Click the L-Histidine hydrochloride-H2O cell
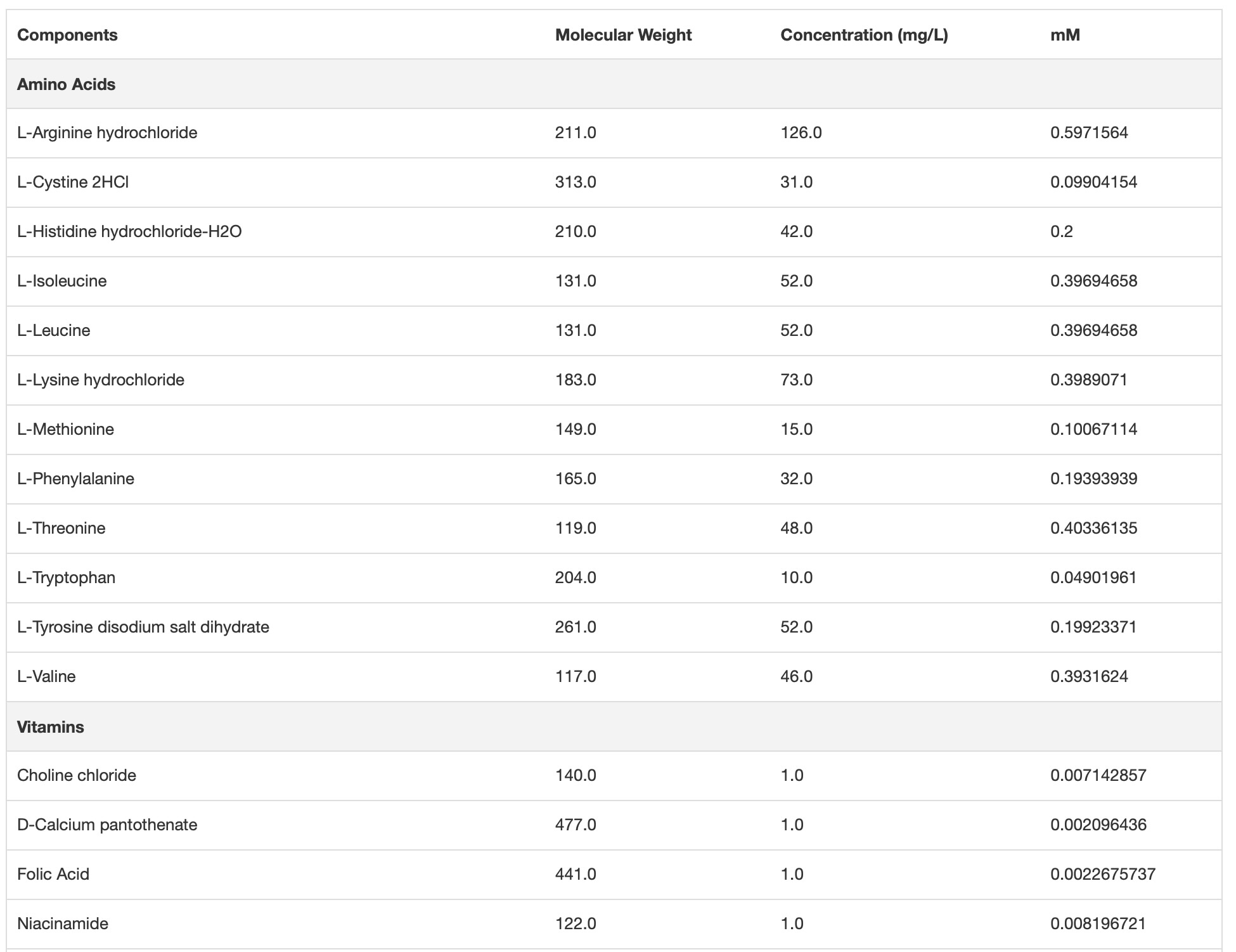 tap(129, 231)
